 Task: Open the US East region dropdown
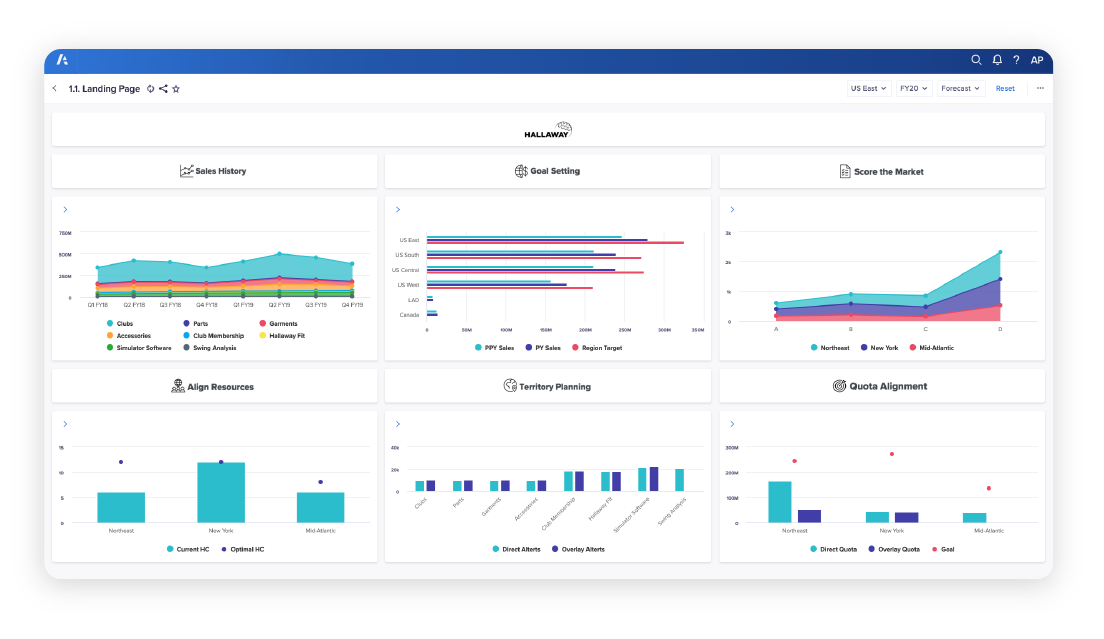pos(868,89)
